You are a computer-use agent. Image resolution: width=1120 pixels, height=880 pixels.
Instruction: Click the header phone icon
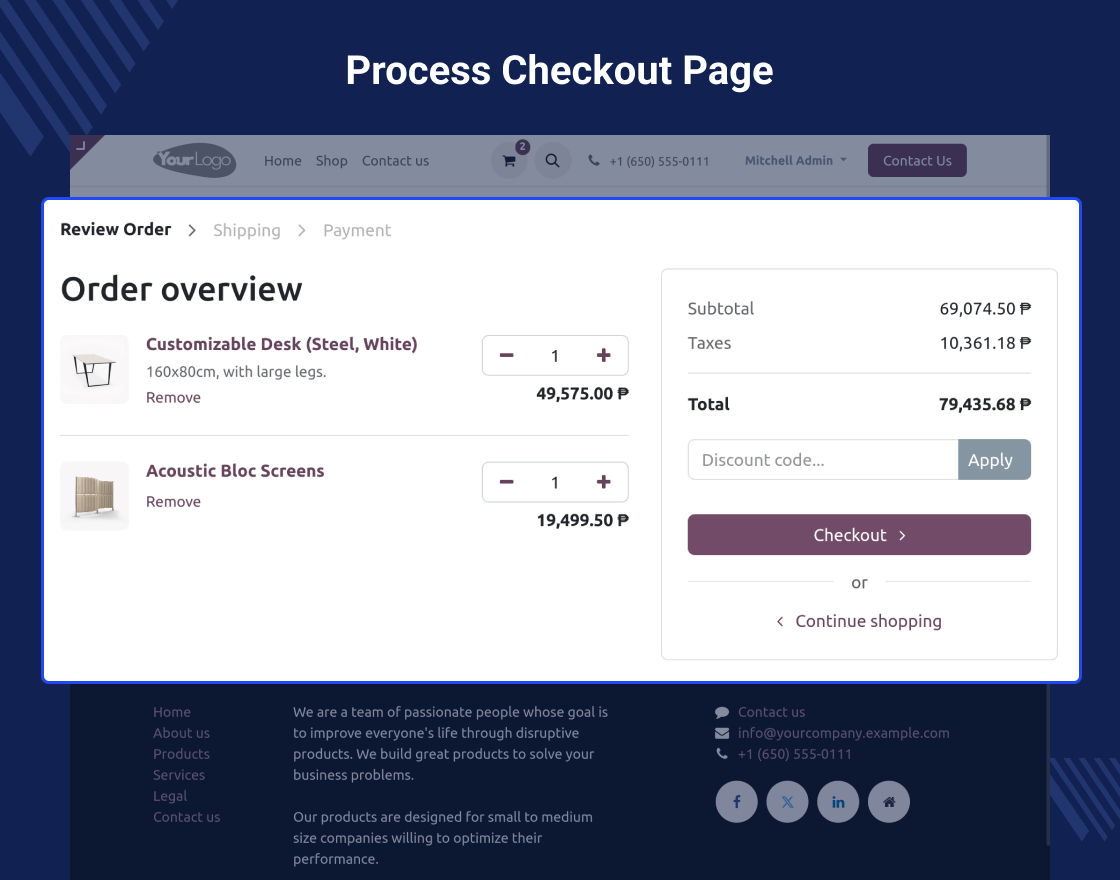click(x=594, y=161)
